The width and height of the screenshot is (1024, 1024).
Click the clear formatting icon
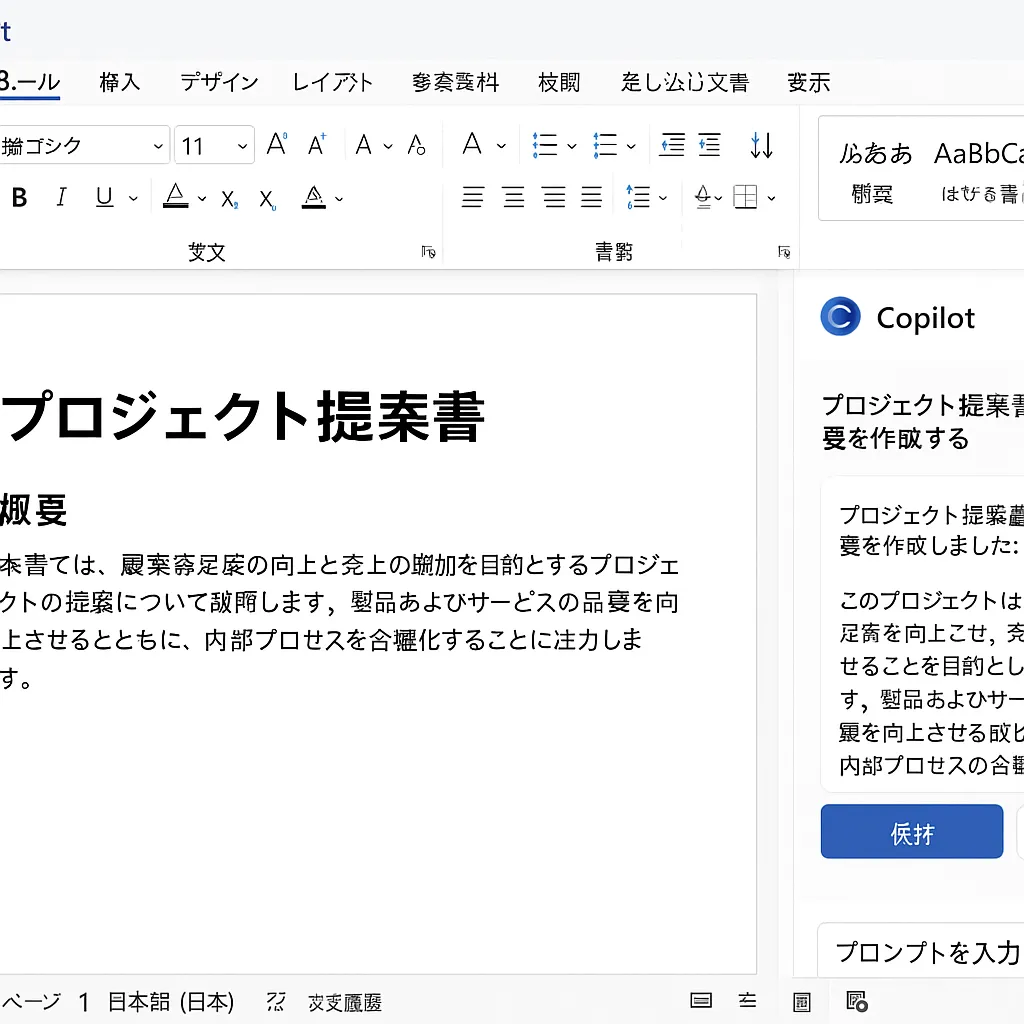(417, 146)
